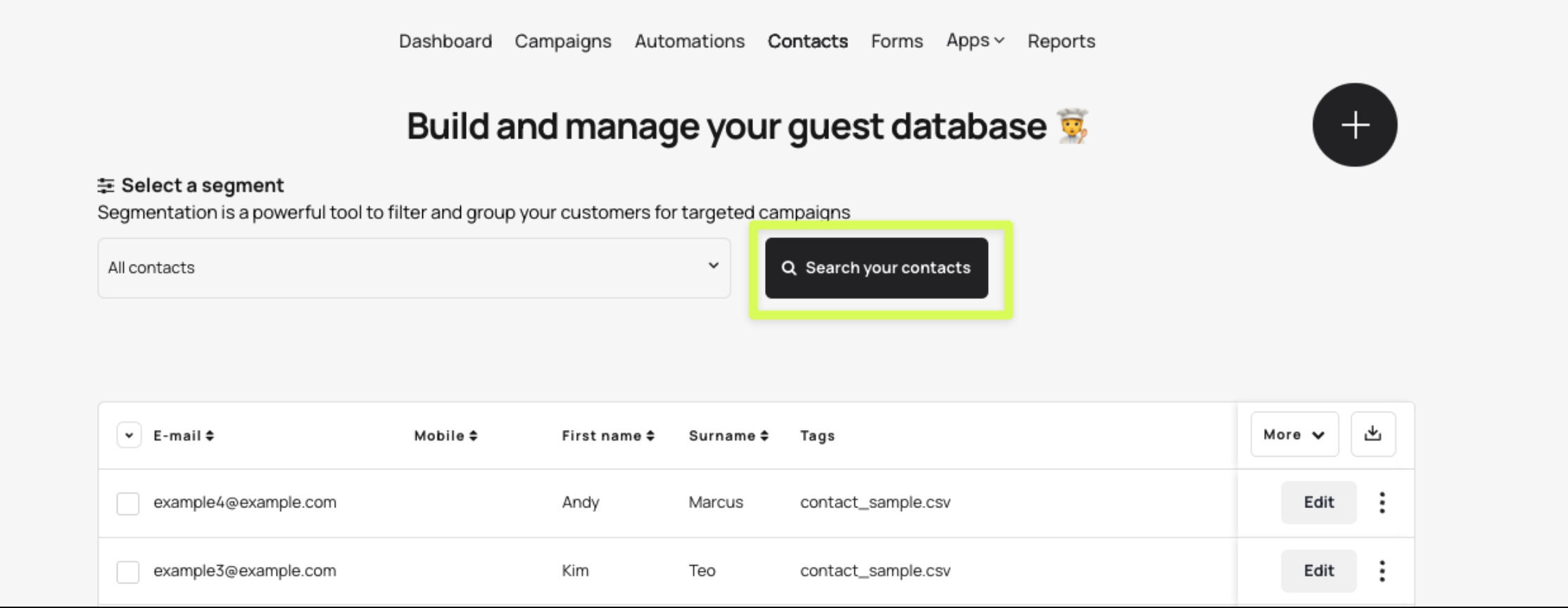This screenshot has width=1568, height=608.
Task: Open three-dot menu for example3@example.com row
Action: 1382,571
